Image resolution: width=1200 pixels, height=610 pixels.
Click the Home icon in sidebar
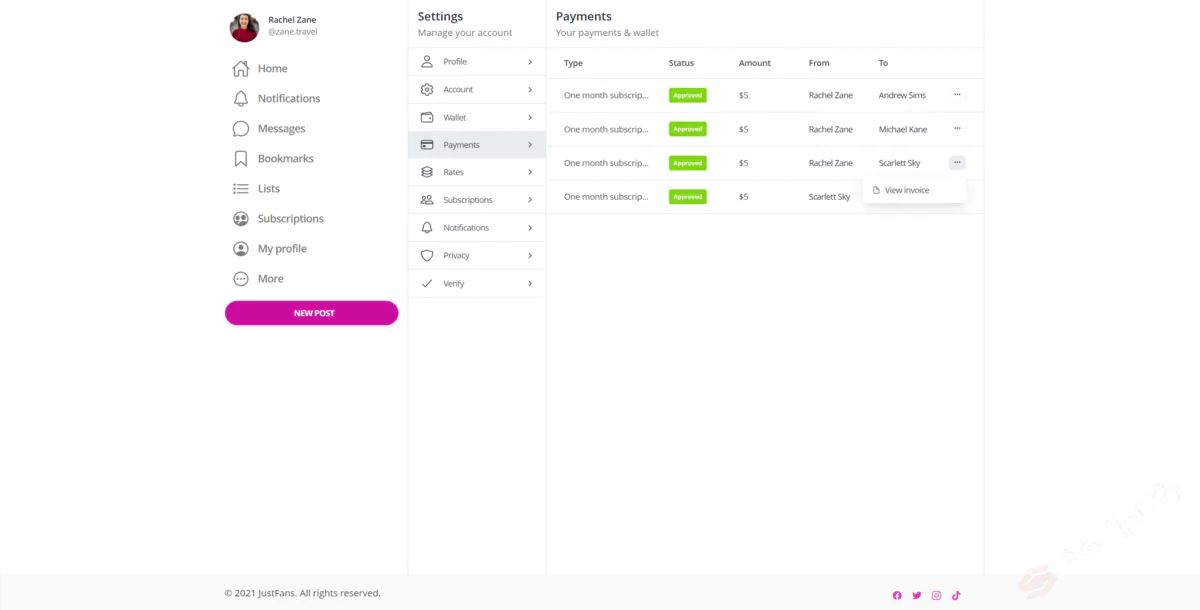tap(240, 69)
